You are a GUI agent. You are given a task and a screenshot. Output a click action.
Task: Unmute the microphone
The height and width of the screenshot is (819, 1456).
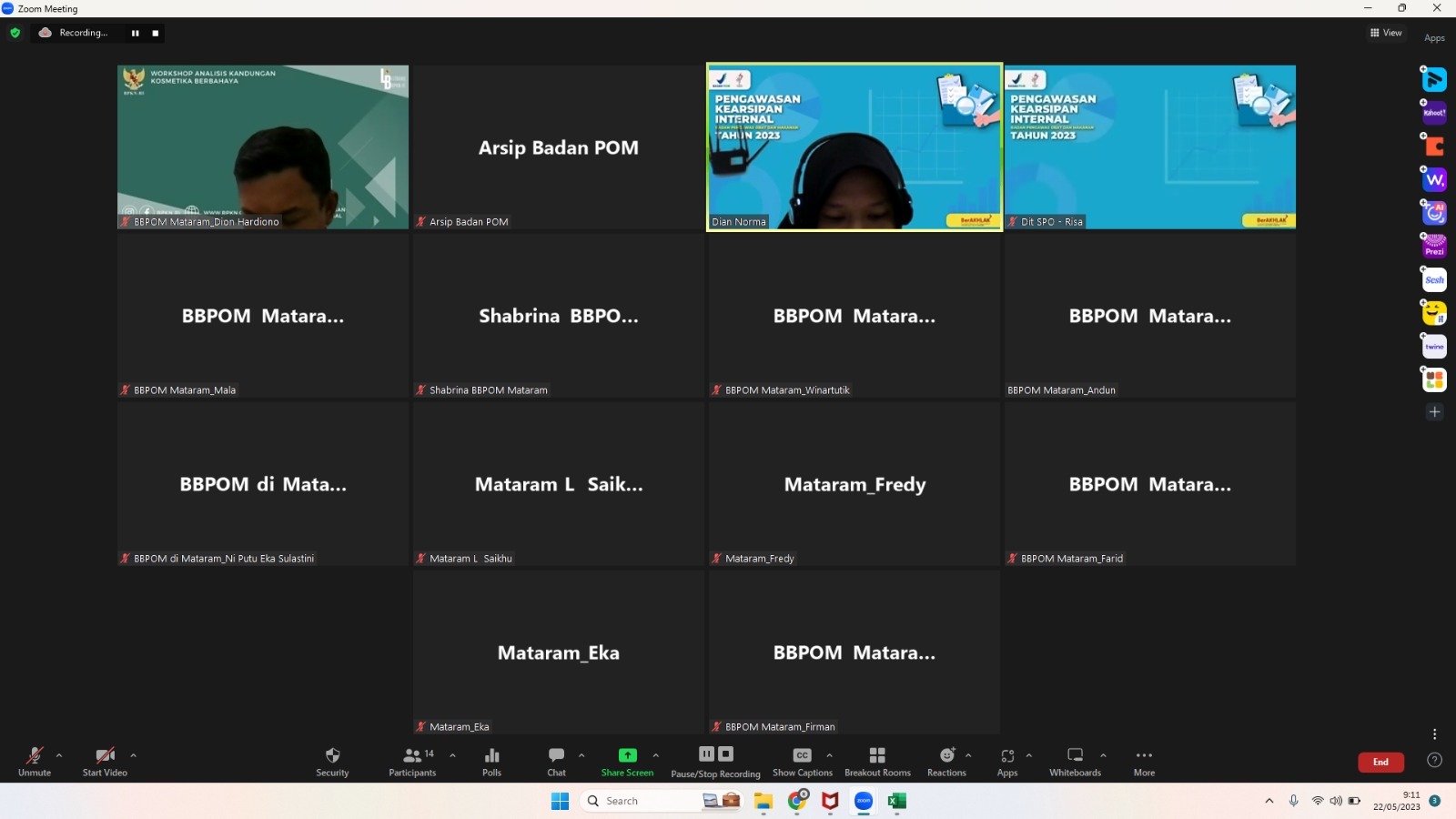tap(35, 761)
